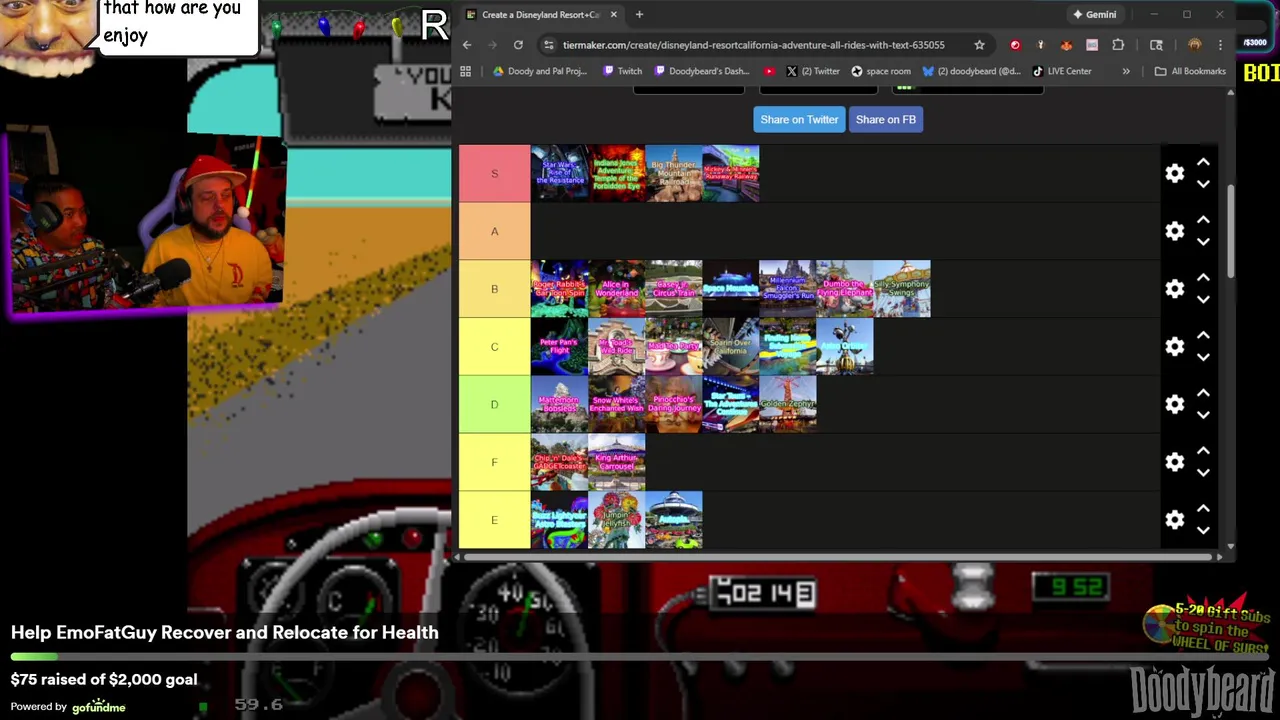The width and height of the screenshot is (1280, 720).
Task: Move A tier row up with arrow
Action: point(1204,219)
